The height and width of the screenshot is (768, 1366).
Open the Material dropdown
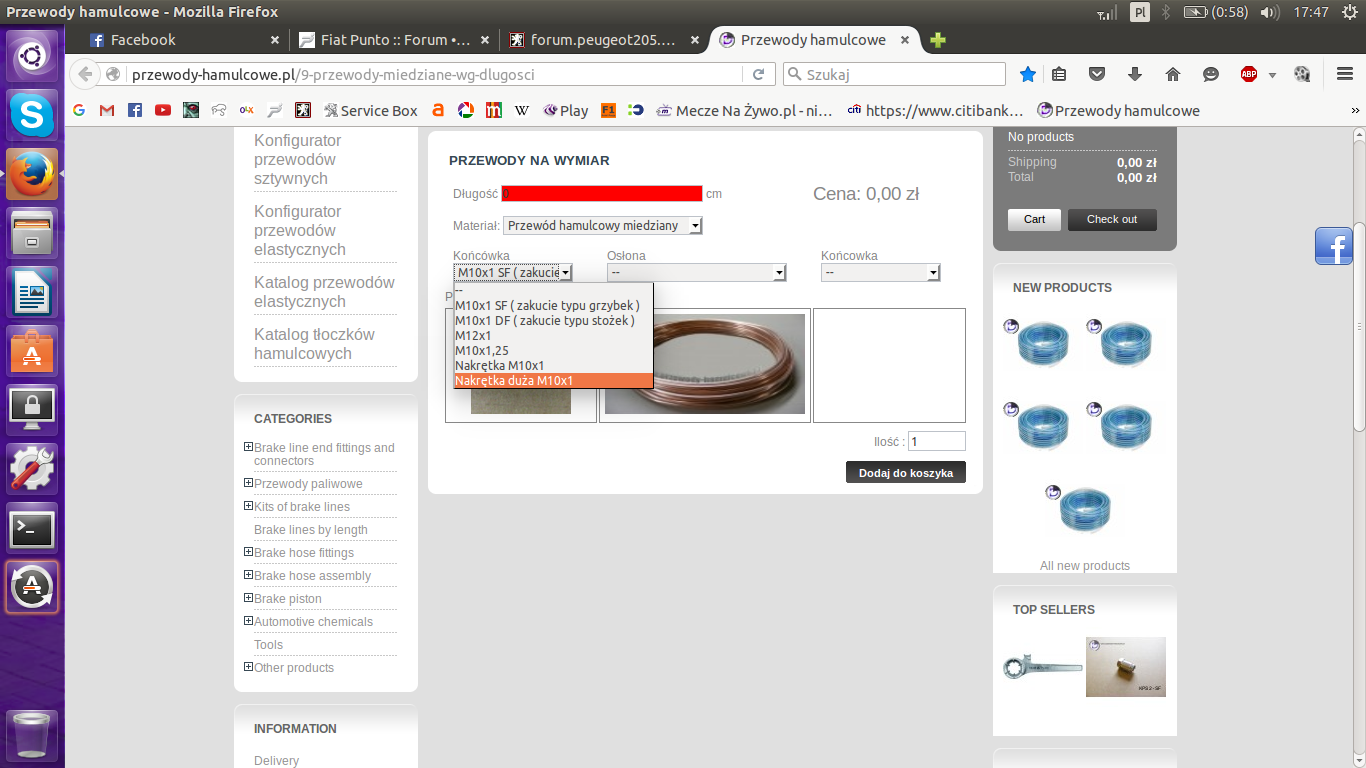(x=602, y=226)
